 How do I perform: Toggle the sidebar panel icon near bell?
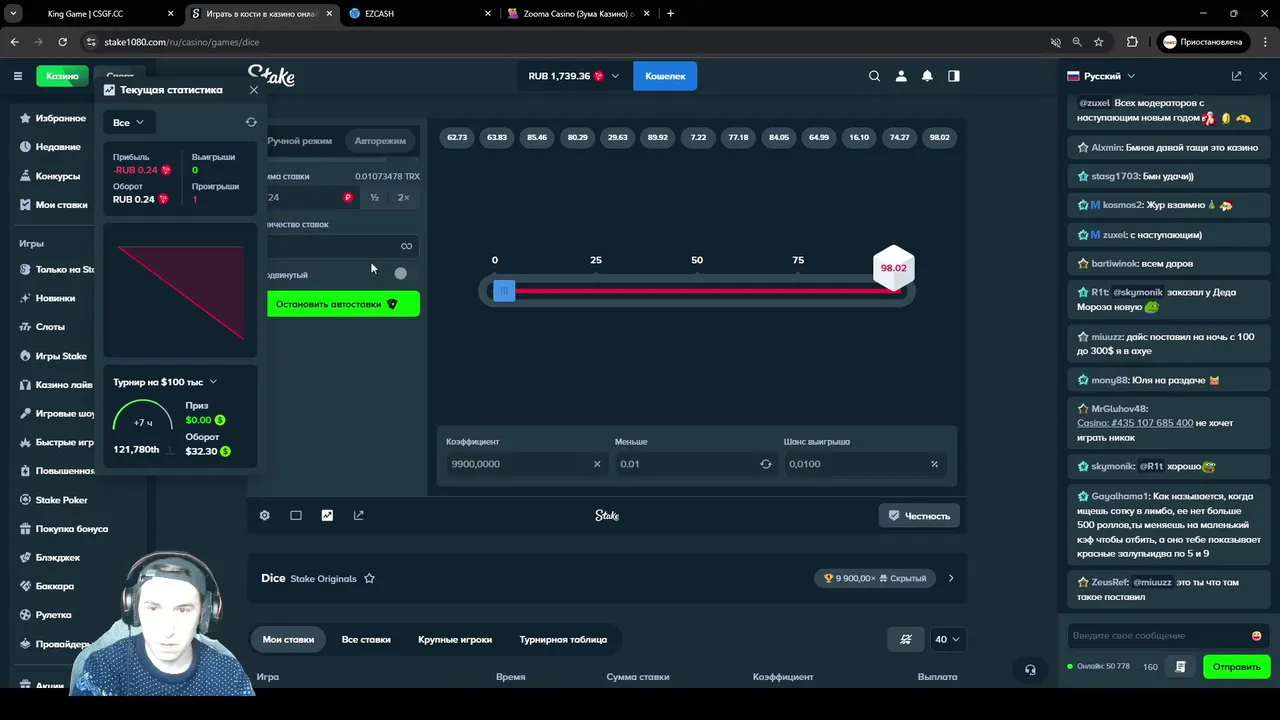pos(954,76)
